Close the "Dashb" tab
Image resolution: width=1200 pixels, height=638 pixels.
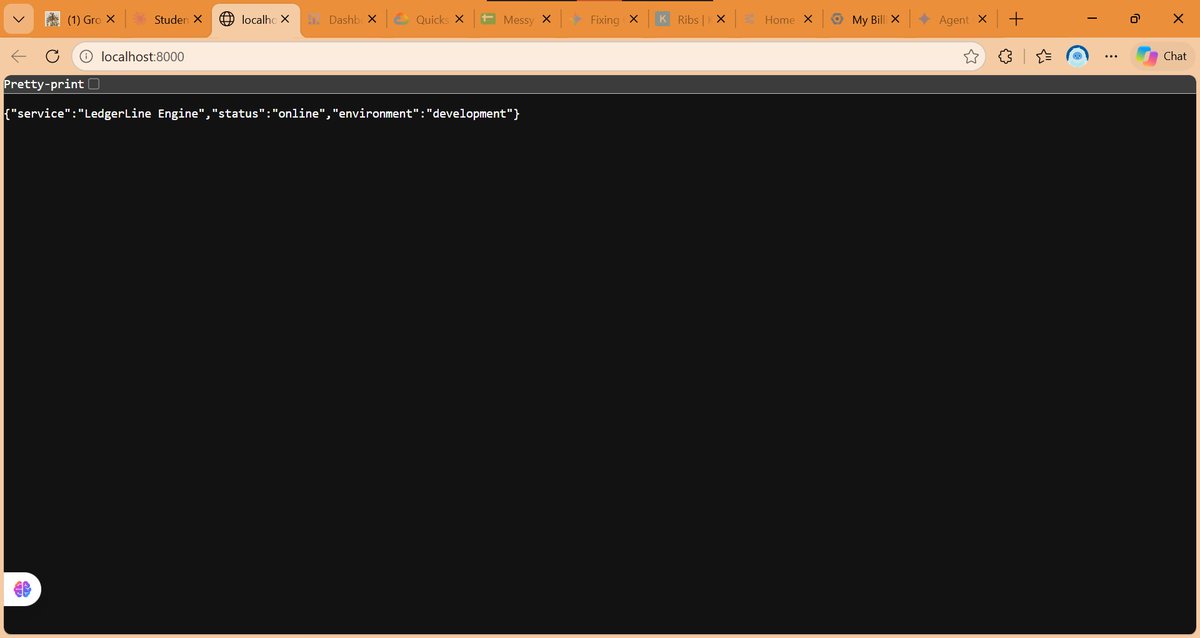tap(372, 19)
